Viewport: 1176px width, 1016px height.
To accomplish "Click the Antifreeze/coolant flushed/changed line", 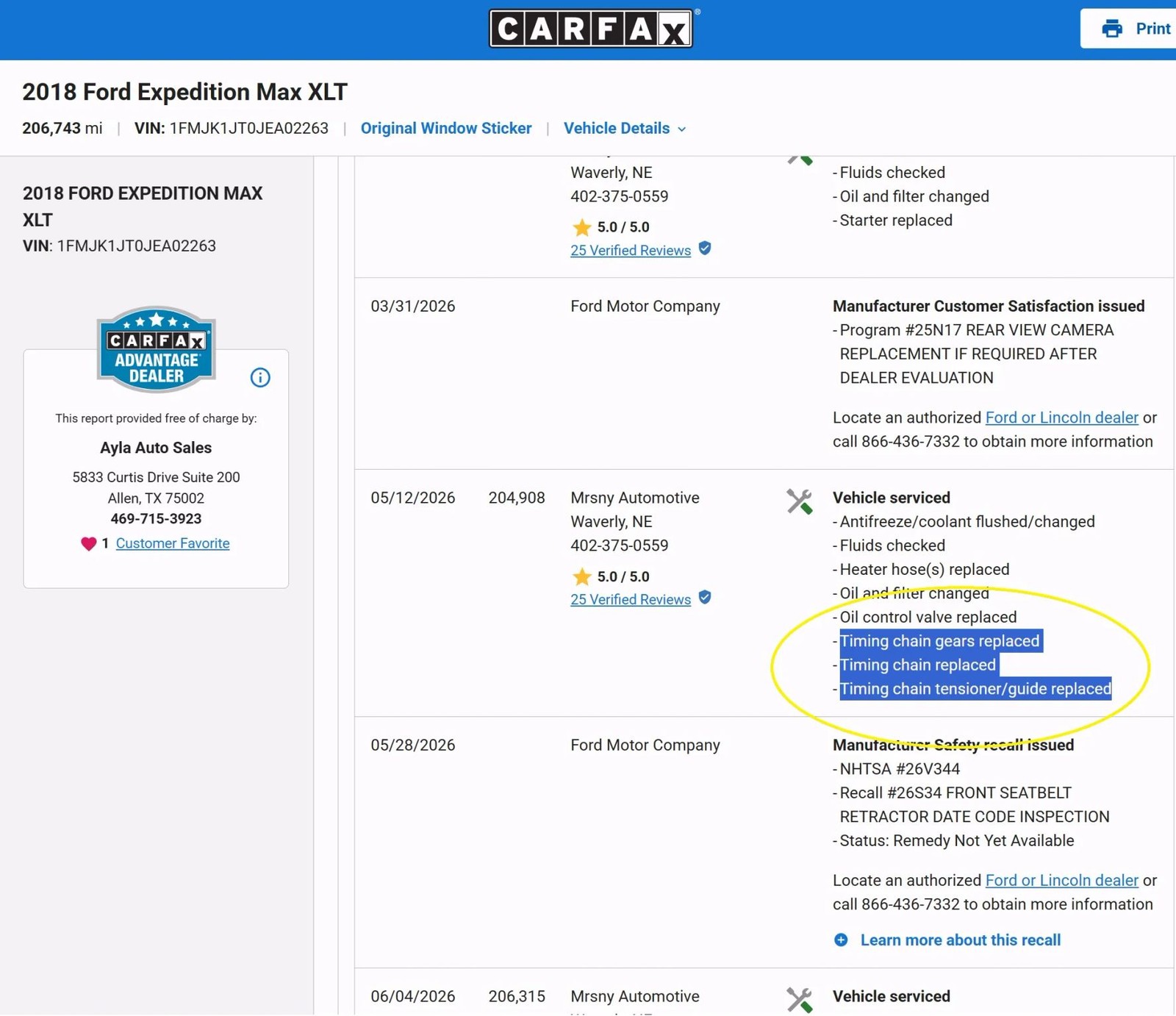I will 967,522.
